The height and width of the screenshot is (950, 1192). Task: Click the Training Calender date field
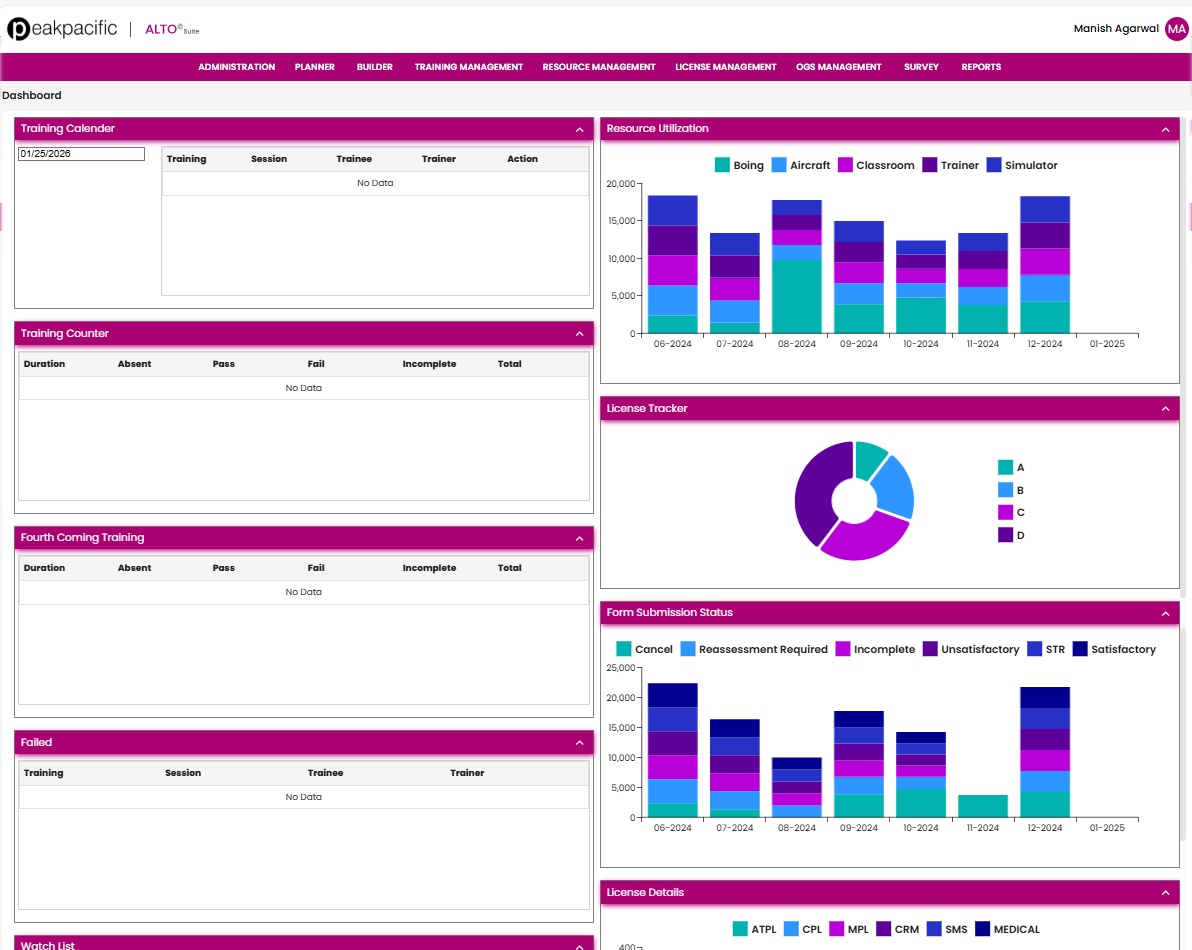(x=81, y=154)
